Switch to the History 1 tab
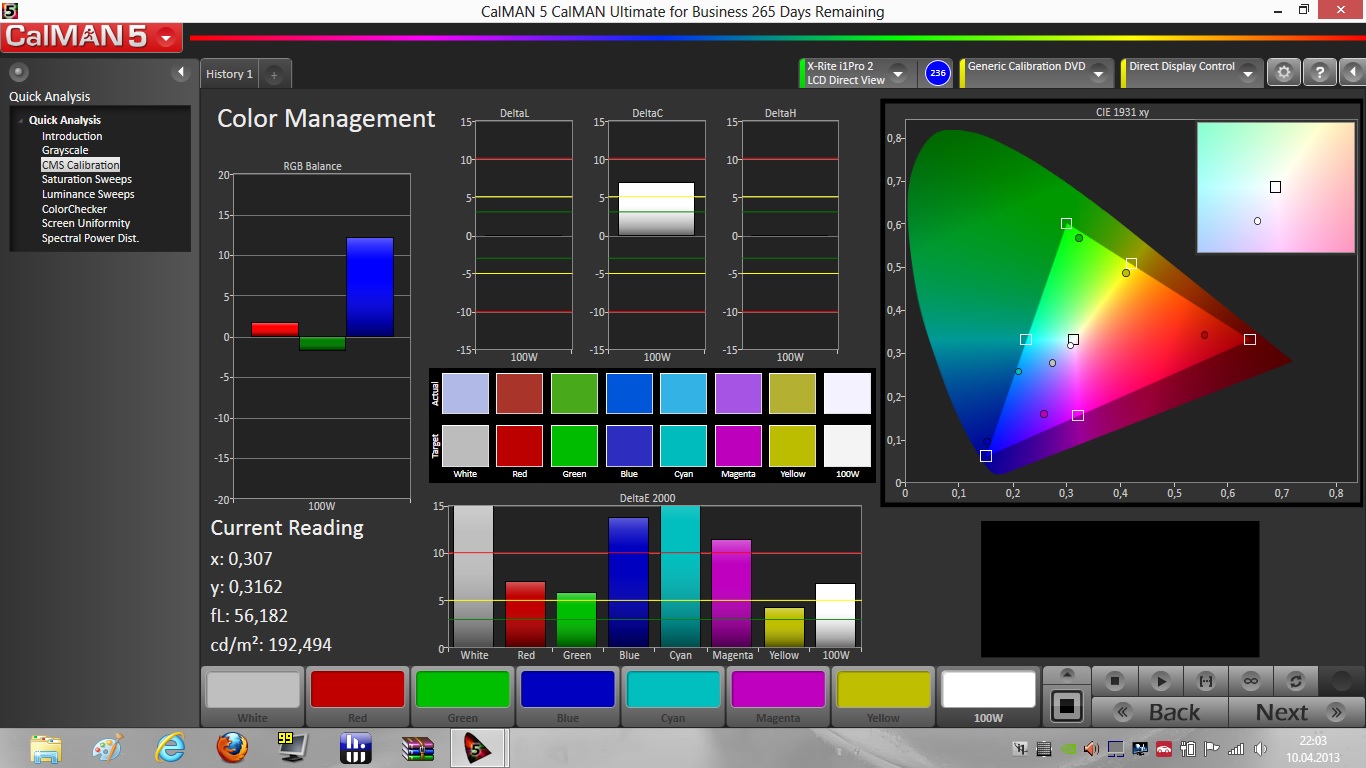This screenshot has width=1366, height=768. (229, 74)
